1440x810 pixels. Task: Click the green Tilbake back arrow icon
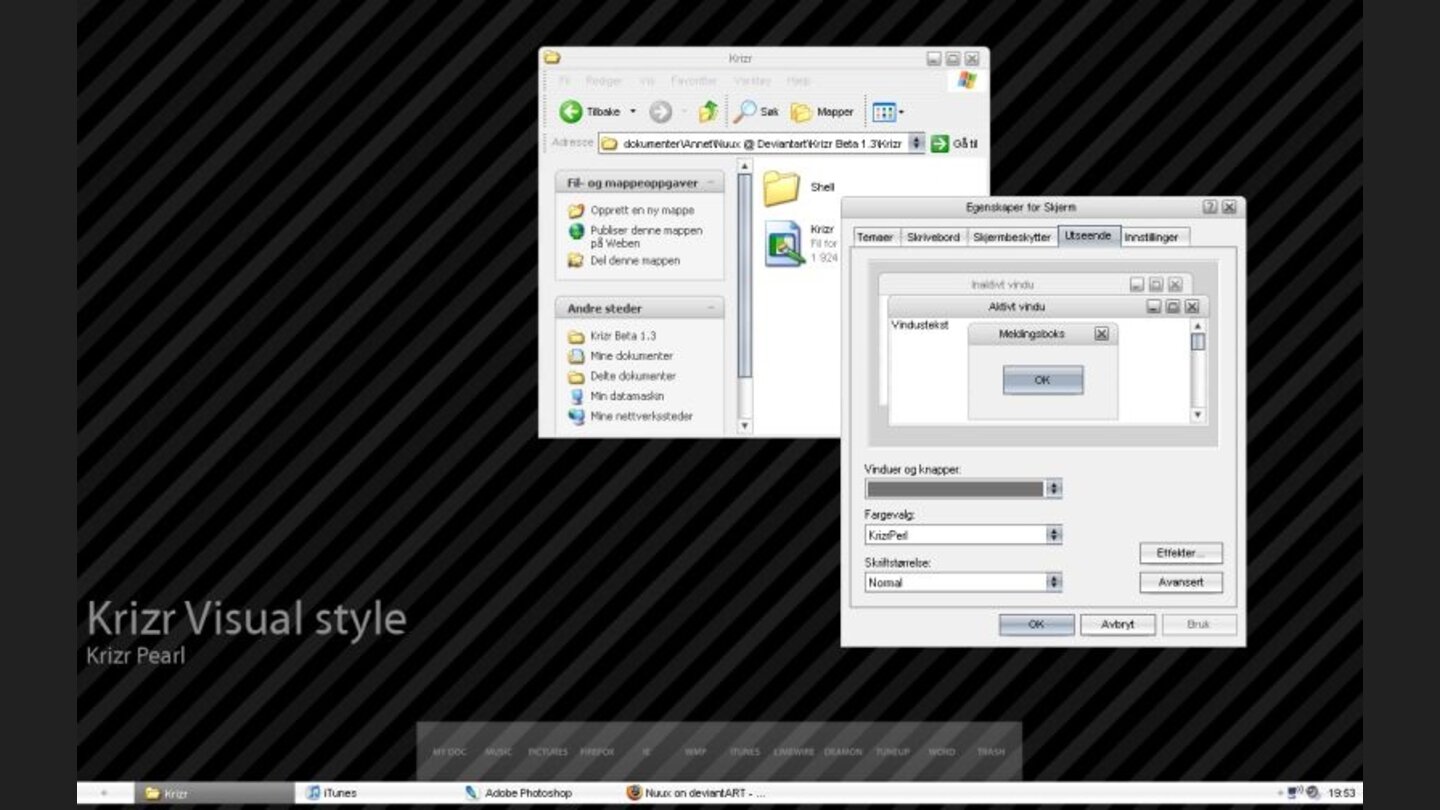point(571,112)
